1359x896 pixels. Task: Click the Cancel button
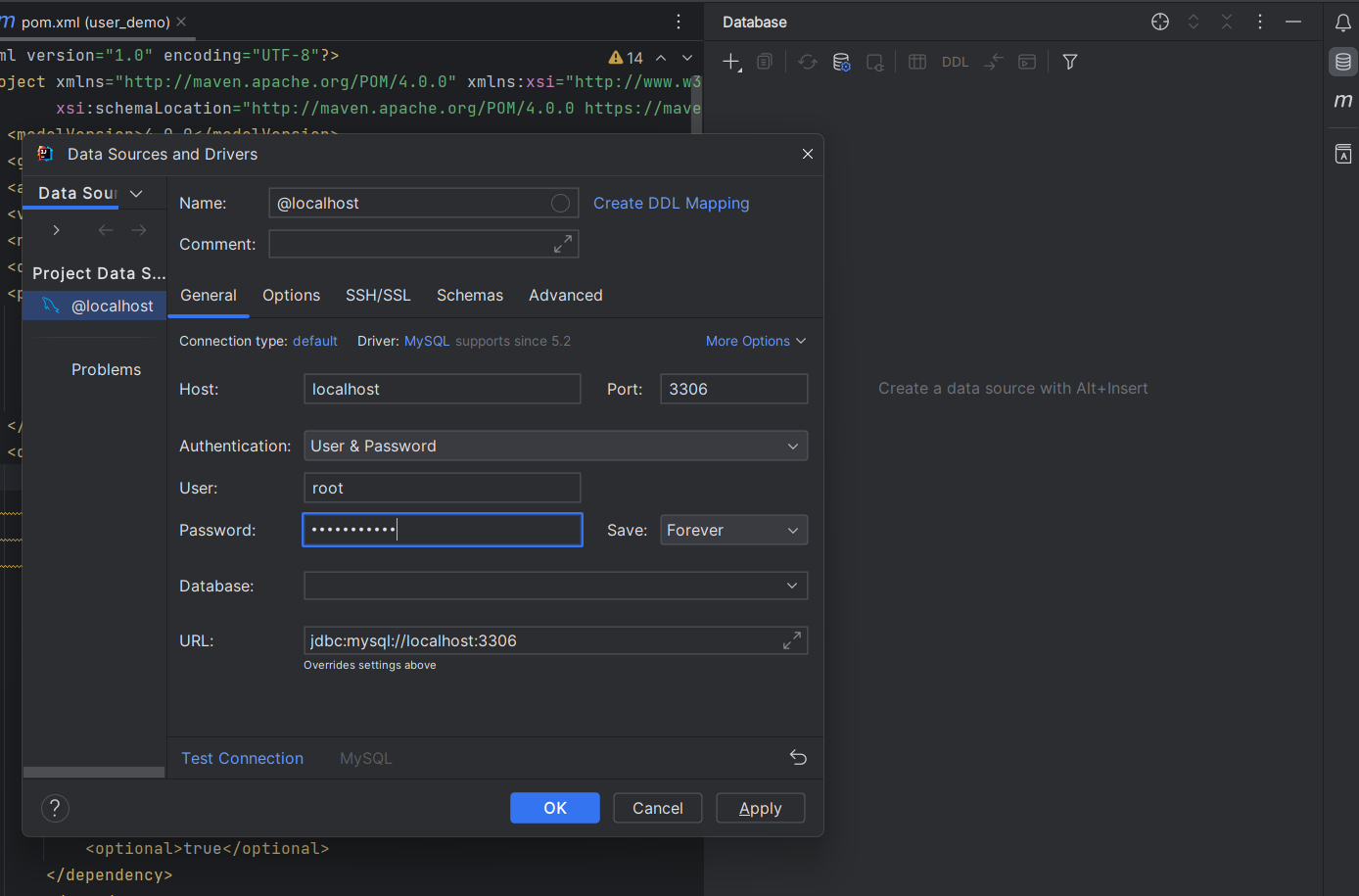click(658, 808)
